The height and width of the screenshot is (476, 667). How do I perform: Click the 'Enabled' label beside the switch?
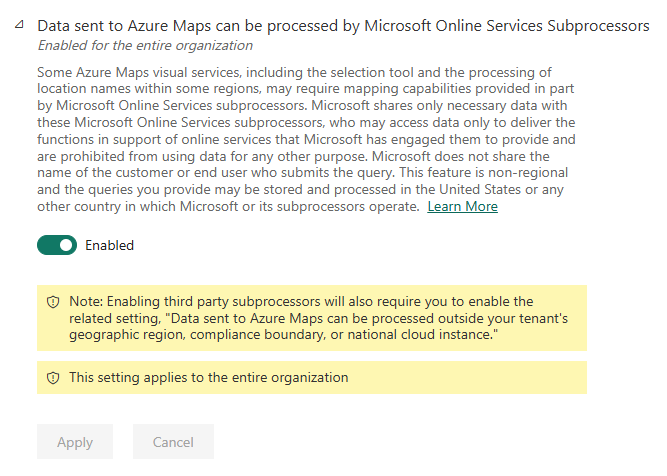click(109, 245)
